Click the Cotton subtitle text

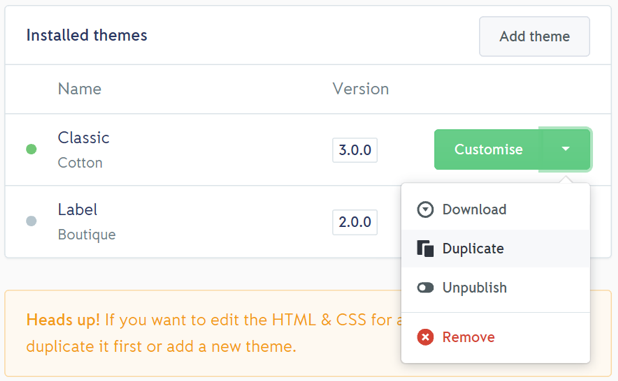80,163
